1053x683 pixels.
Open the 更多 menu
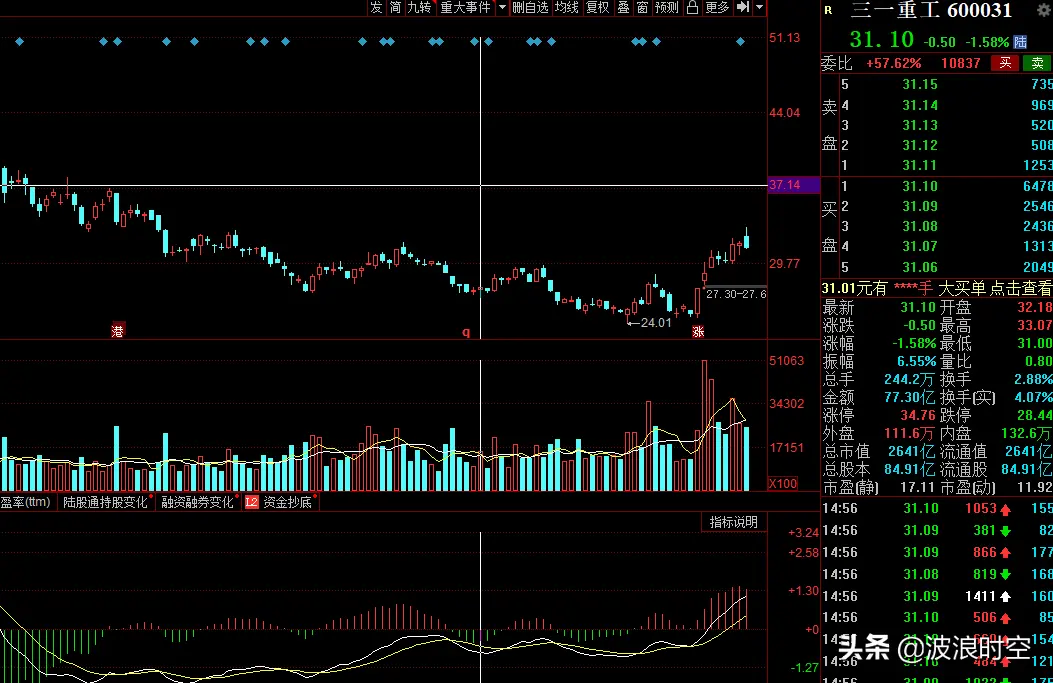point(717,8)
